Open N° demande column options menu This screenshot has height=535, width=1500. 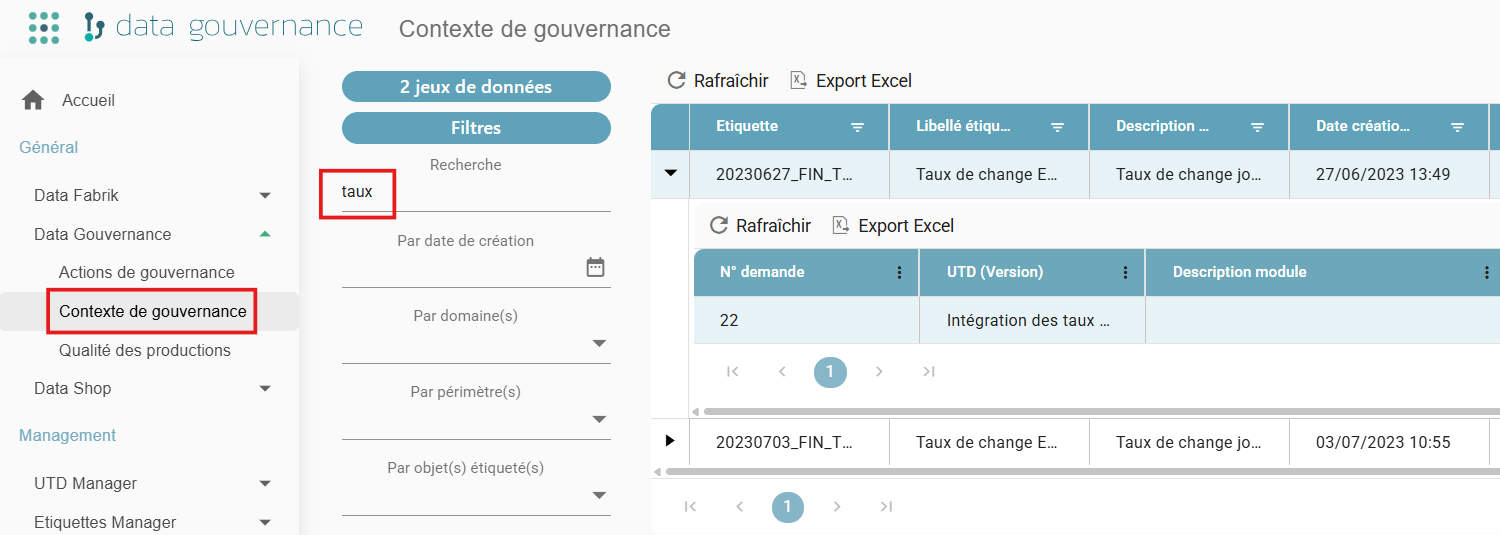[899, 272]
